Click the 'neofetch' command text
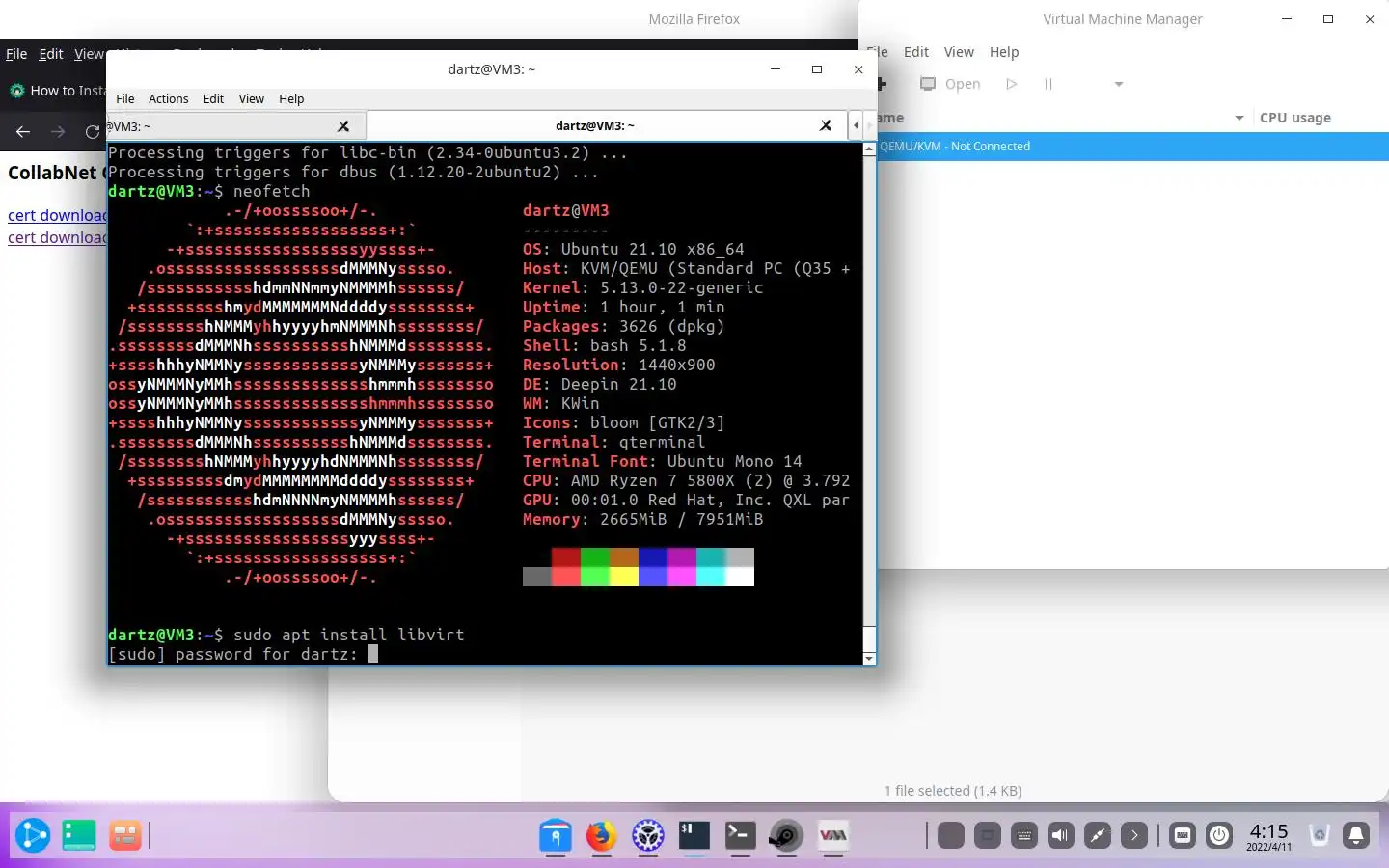The height and width of the screenshot is (868, 1389). 272,191
